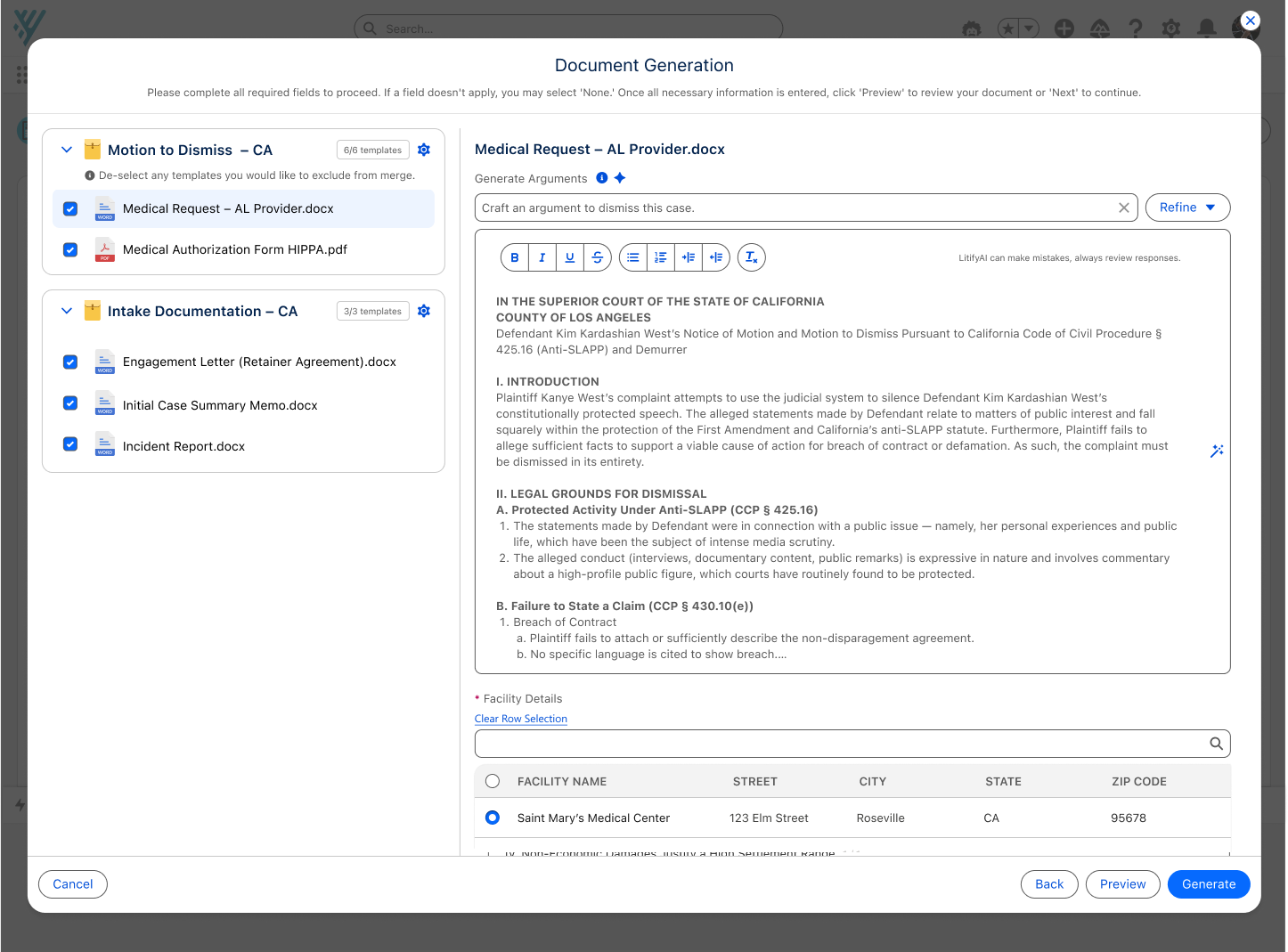1288x952 pixels.
Task: Collapse the Motion to Dismiss – CA section
Action: click(67, 150)
